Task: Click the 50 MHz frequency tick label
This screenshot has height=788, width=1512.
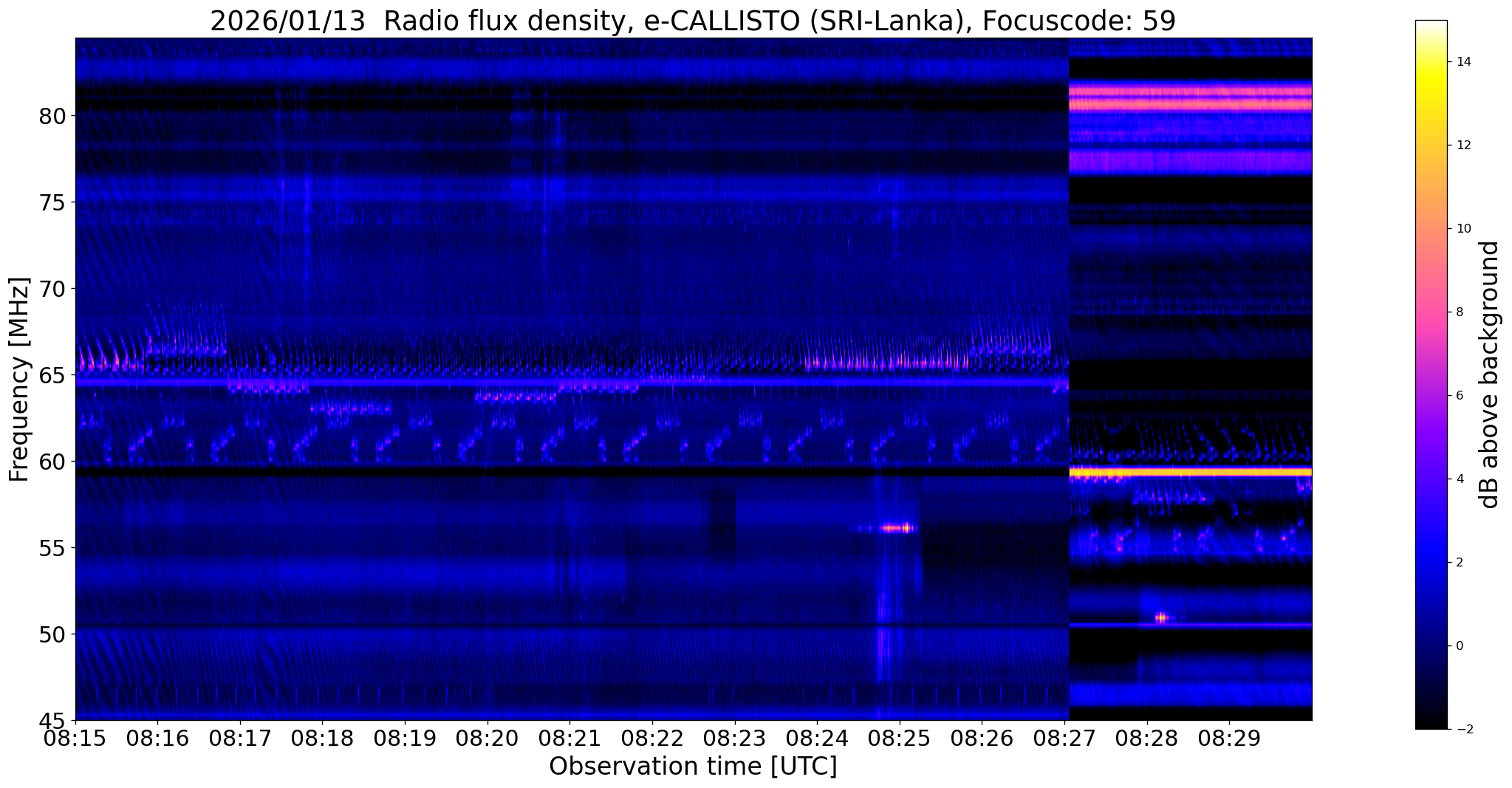Action: tap(51, 634)
